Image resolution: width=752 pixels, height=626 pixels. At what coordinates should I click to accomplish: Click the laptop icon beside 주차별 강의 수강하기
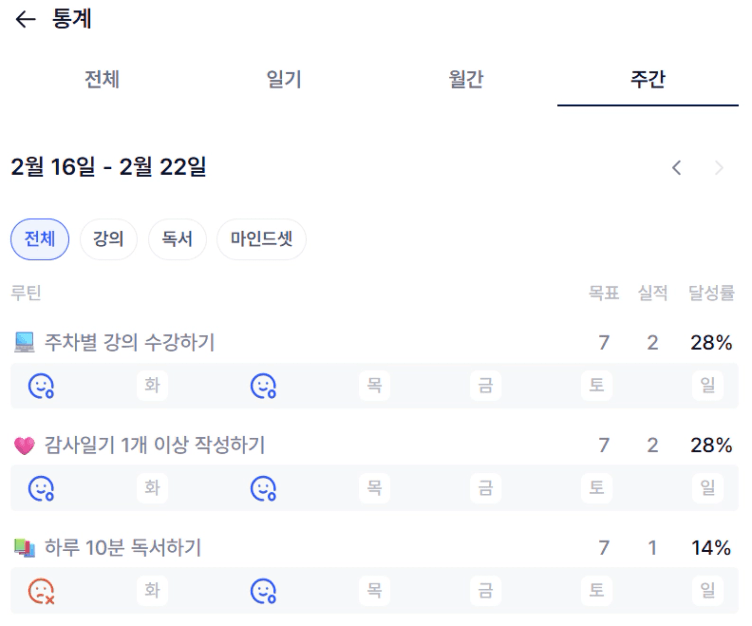(24, 343)
